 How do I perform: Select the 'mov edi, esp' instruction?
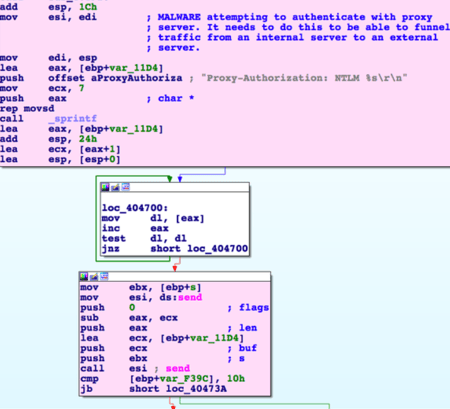click(x=49, y=58)
